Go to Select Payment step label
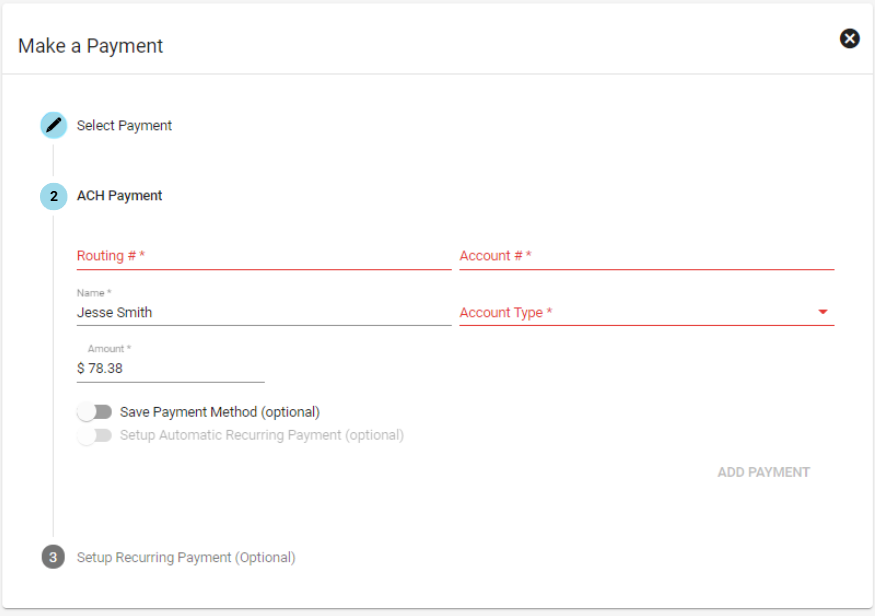This screenshot has height=616, width=875. (x=124, y=126)
